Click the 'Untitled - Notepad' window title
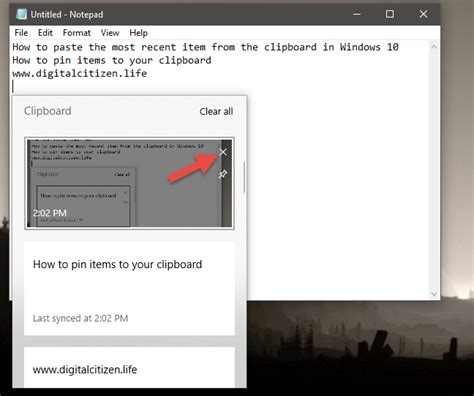Screen dimensions: 474x396 (x=67, y=14)
